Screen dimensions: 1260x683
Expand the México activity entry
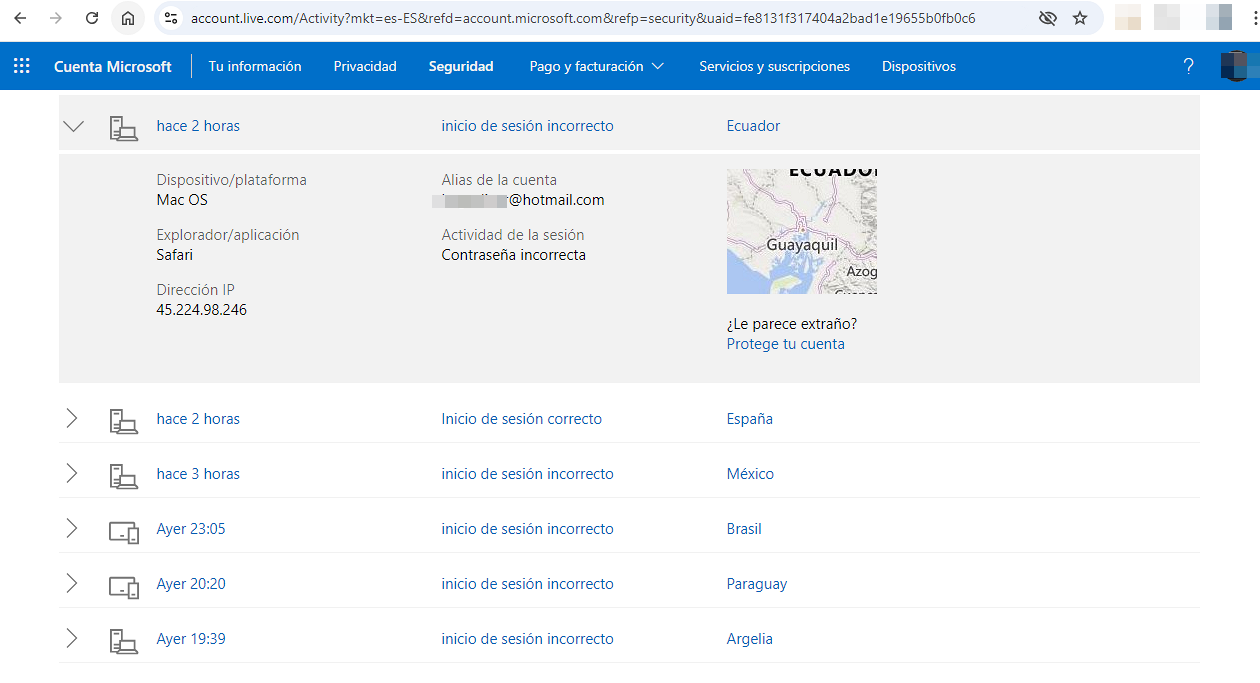pyautogui.click(x=71, y=474)
